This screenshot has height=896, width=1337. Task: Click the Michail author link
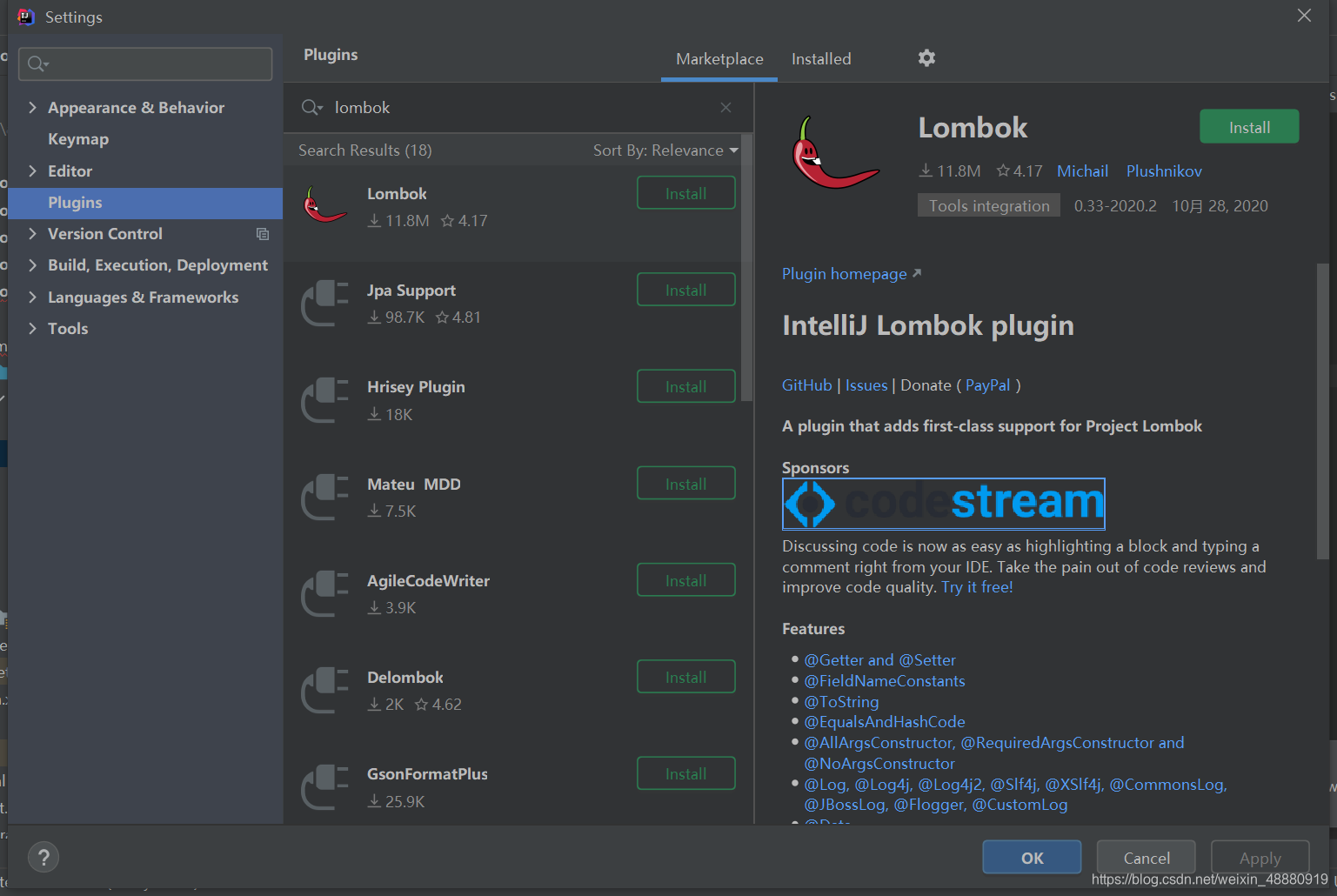click(1082, 171)
